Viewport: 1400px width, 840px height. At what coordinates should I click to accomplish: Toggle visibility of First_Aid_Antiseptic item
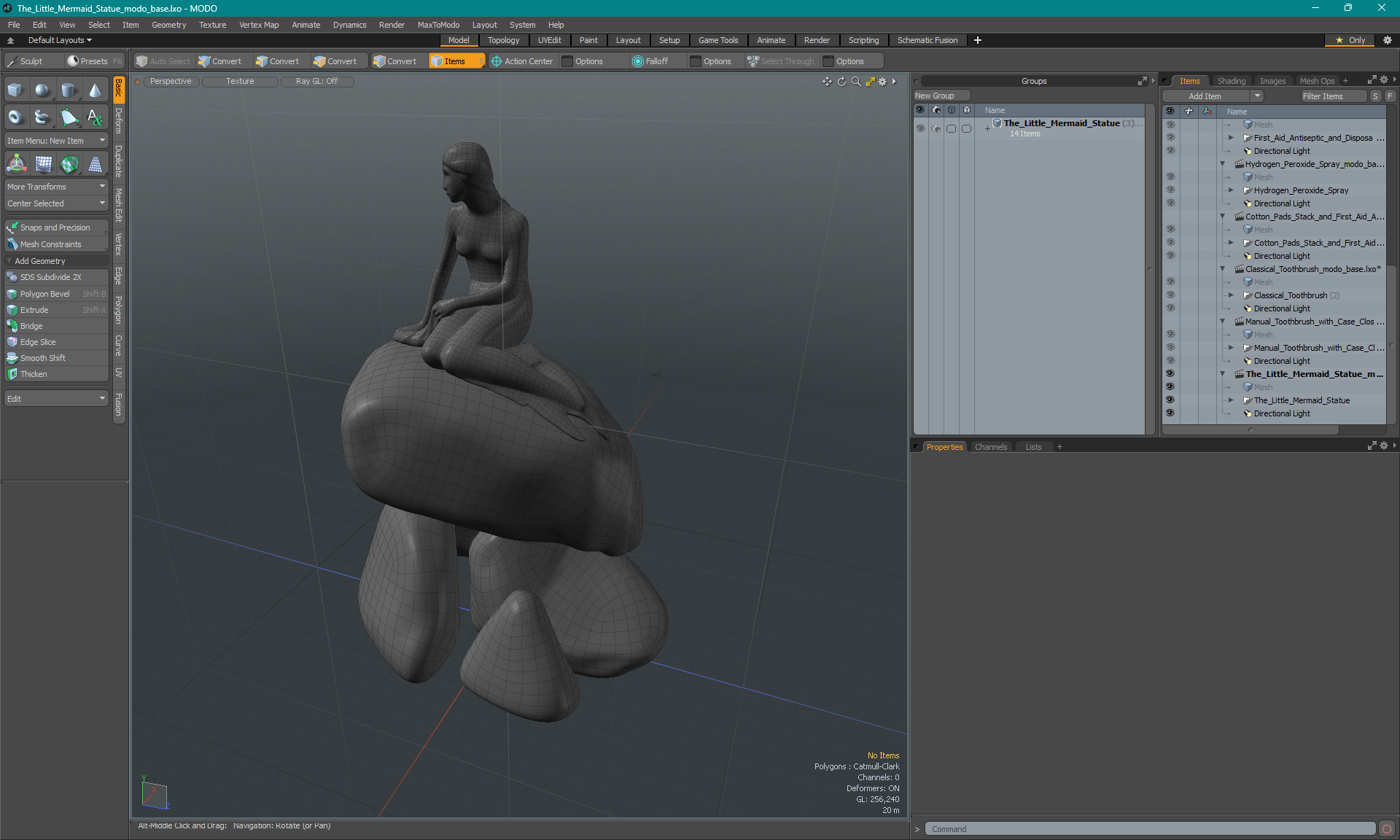pos(1170,138)
